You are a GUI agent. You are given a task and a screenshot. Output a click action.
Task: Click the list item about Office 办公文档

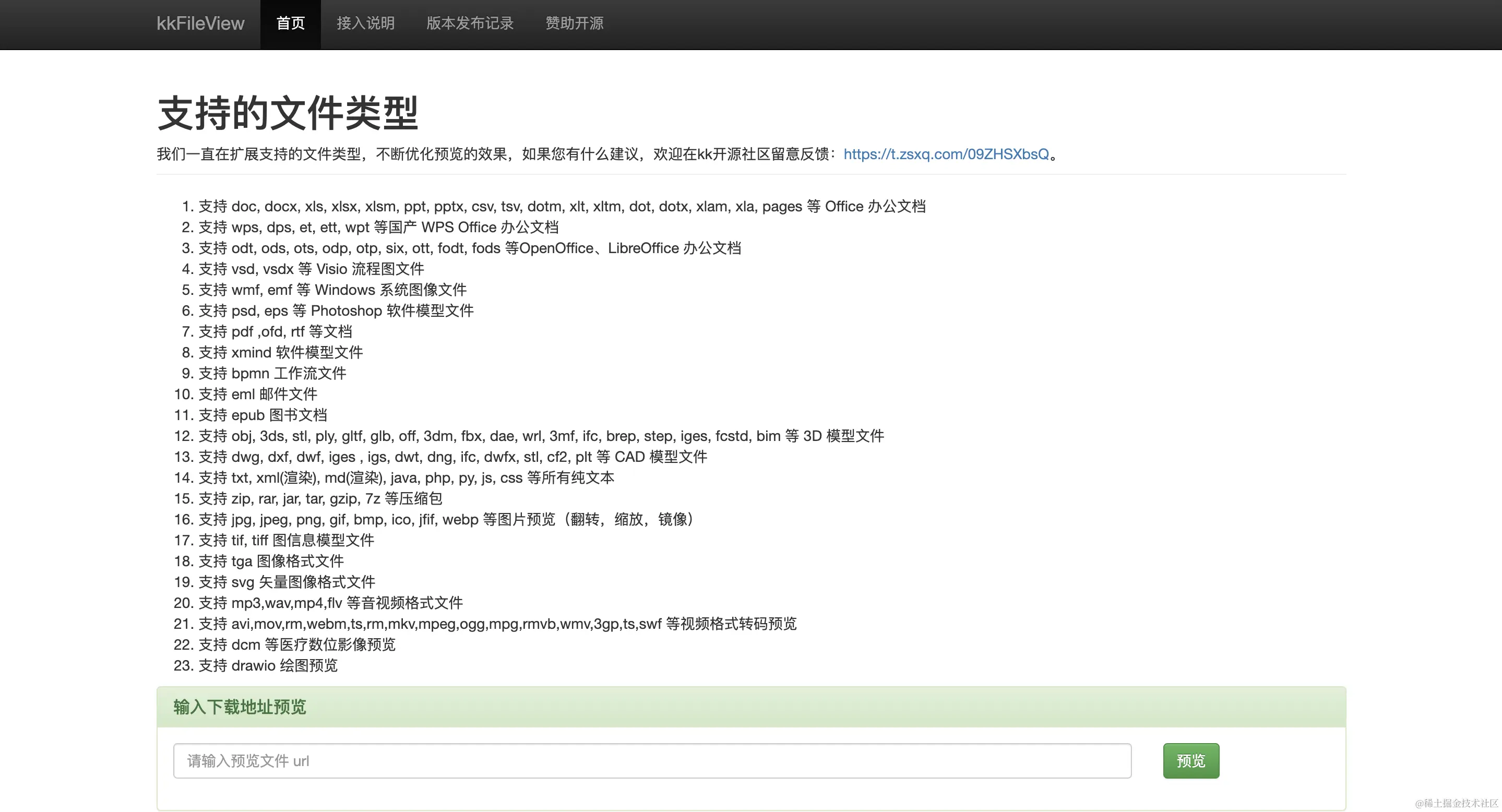point(562,206)
